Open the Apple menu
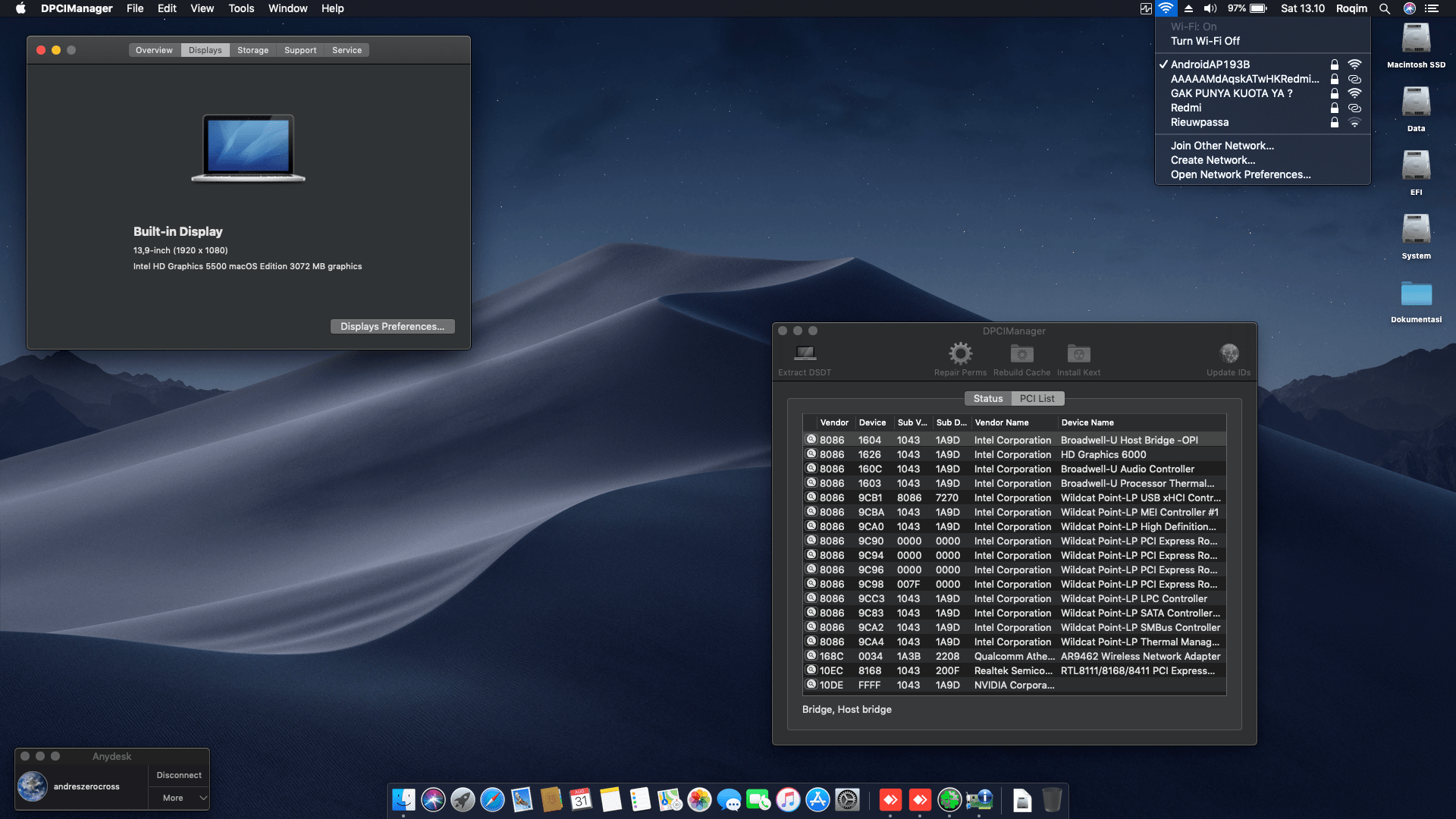 click(x=20, y=8)
